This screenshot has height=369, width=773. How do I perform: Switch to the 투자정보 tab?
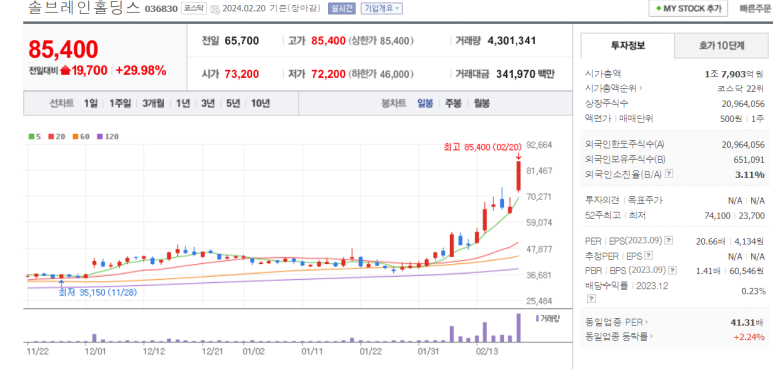(x=627, y=46)
